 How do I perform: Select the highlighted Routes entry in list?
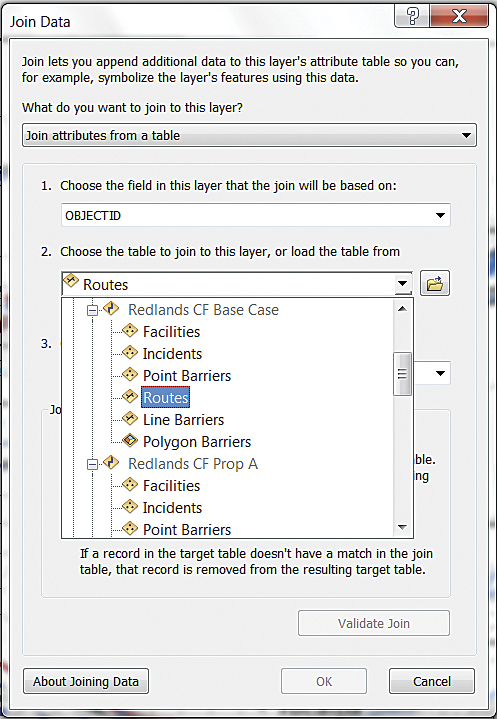pos(166,398)
